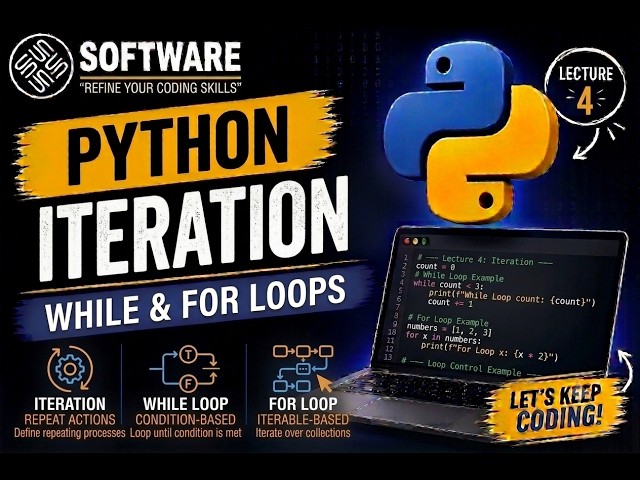Click the number 4 in lecture badge

[585, 101]
